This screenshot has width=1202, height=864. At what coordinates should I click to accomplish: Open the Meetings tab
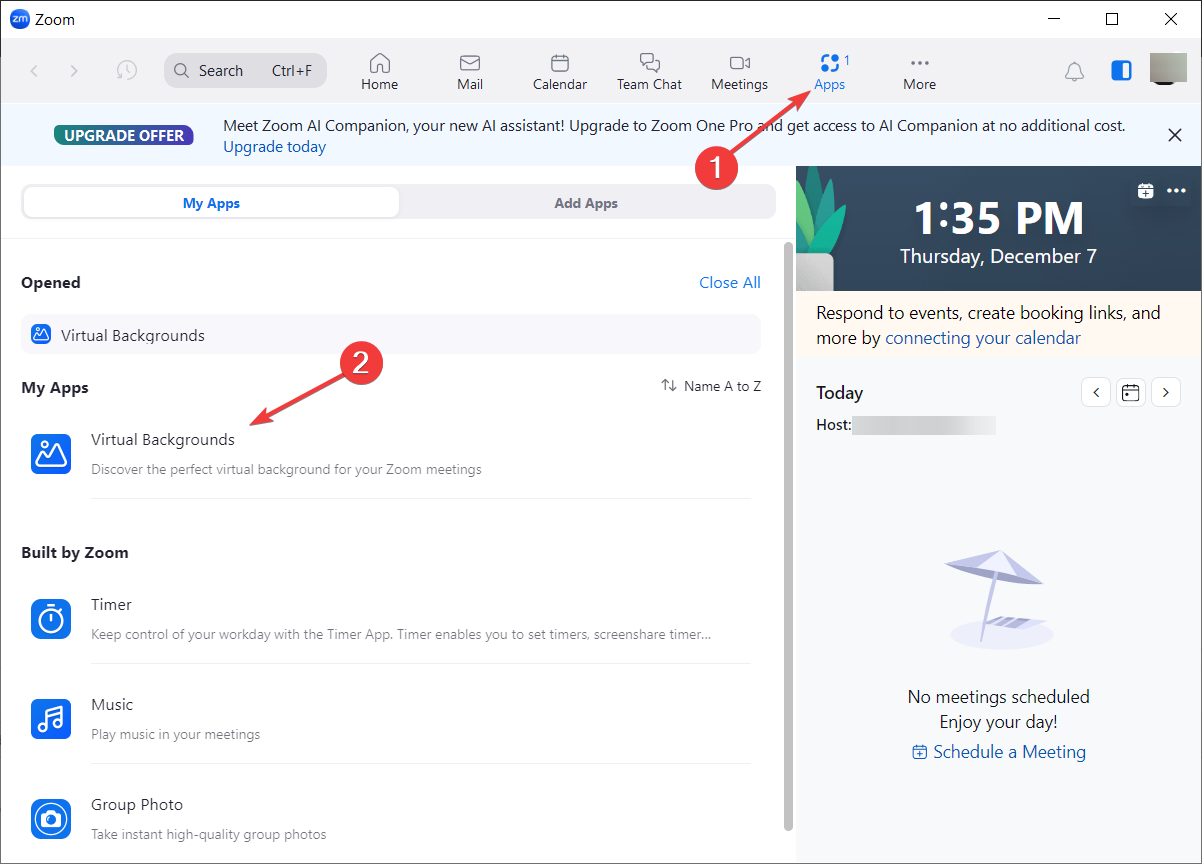point(740,72)
